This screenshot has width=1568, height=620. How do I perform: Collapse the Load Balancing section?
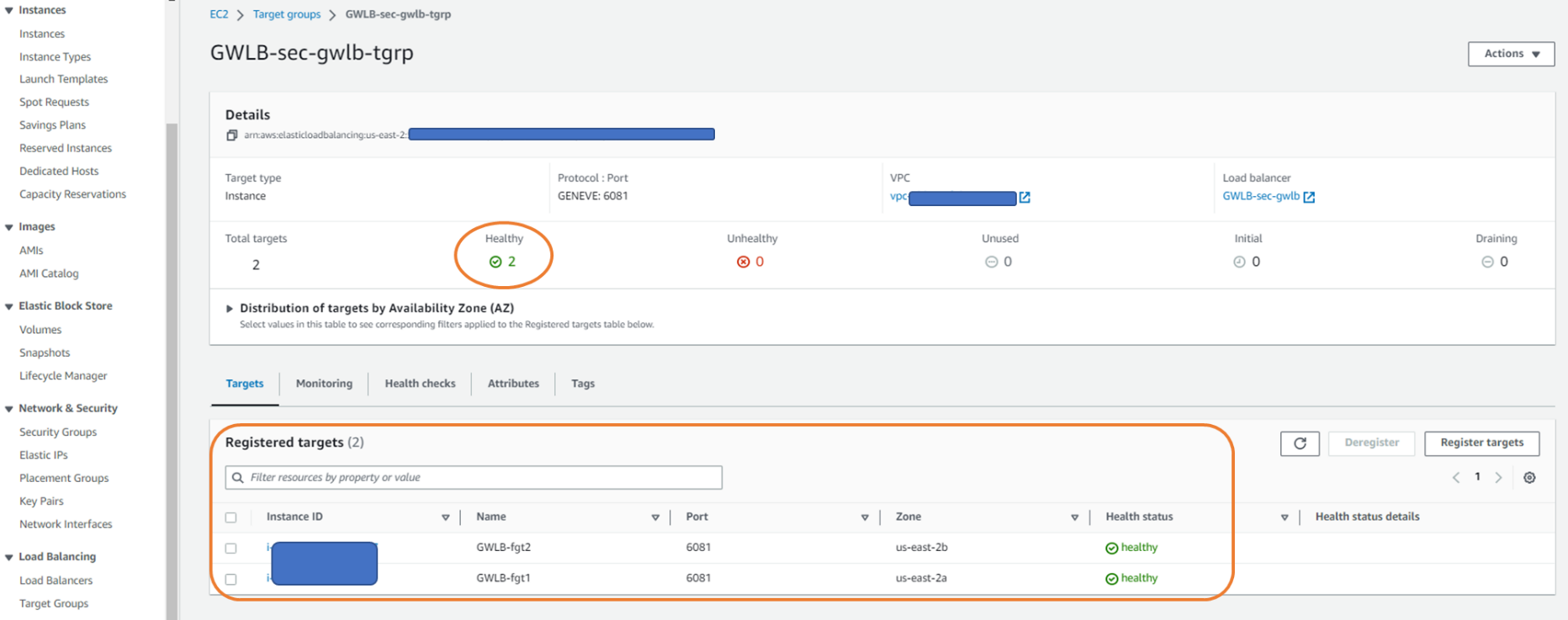(x=9, y=557)
